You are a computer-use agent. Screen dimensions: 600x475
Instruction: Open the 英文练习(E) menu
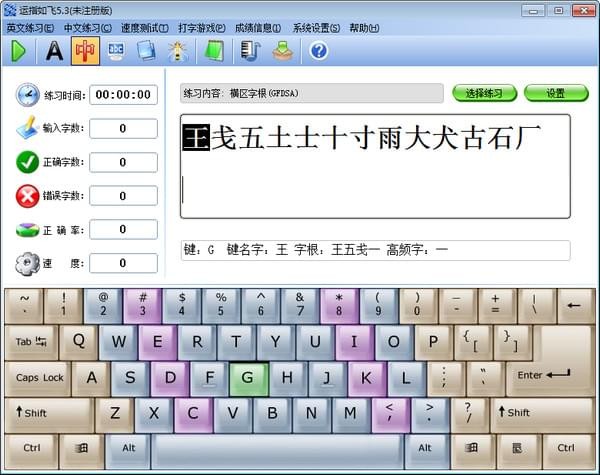[x=30, y=28]
